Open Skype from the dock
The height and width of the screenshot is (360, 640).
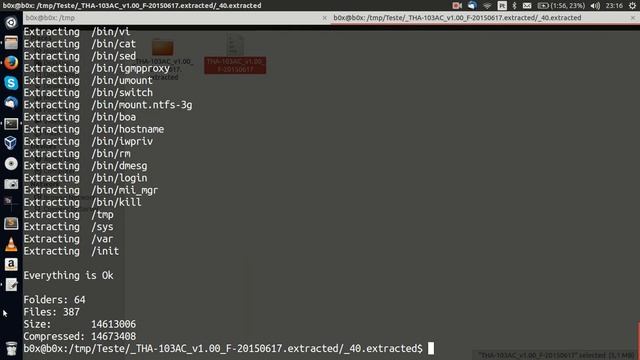[11, 83]
